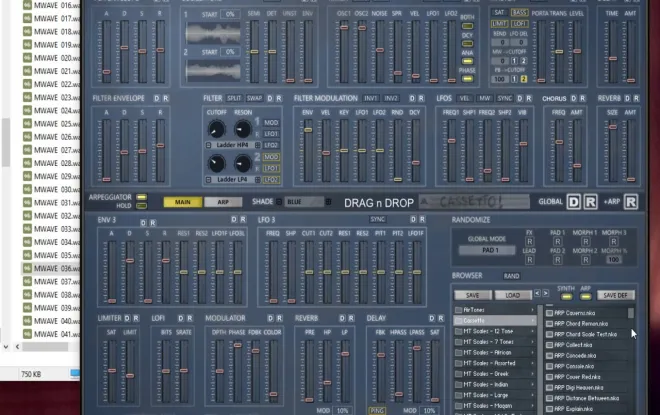The width and height of the screenshot is (660, 415).
Task: Click the MORPH % value field
Action: click(x=614, y=260)
